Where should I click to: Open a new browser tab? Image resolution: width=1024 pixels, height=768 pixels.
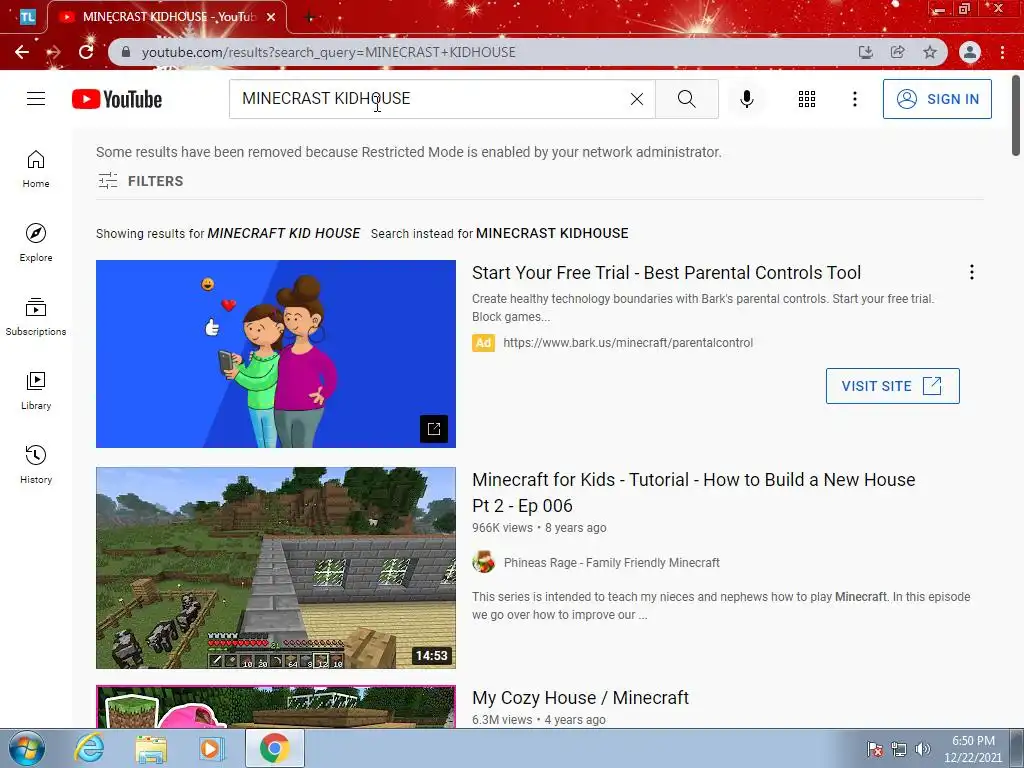309,18
